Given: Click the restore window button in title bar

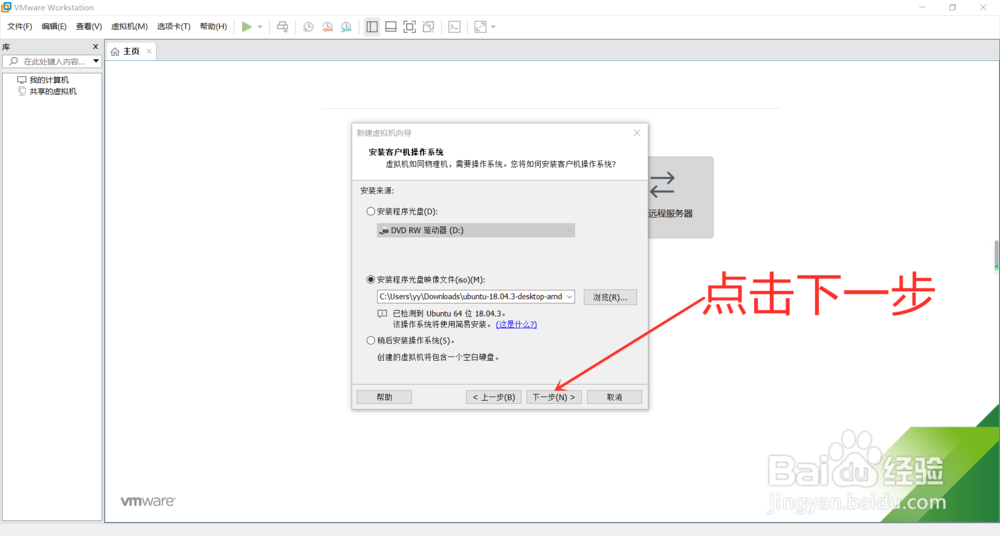Looking at the screenshot, I should pyautogui.click(x=952, y=8).
